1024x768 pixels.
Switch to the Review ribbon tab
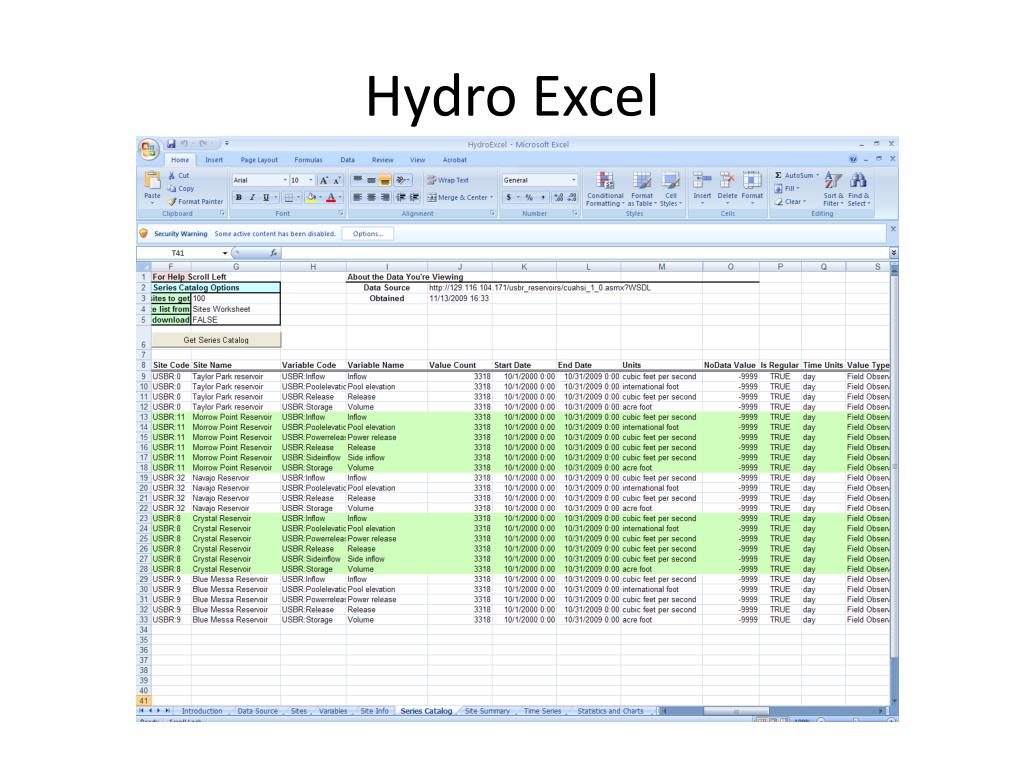[383, 160]
